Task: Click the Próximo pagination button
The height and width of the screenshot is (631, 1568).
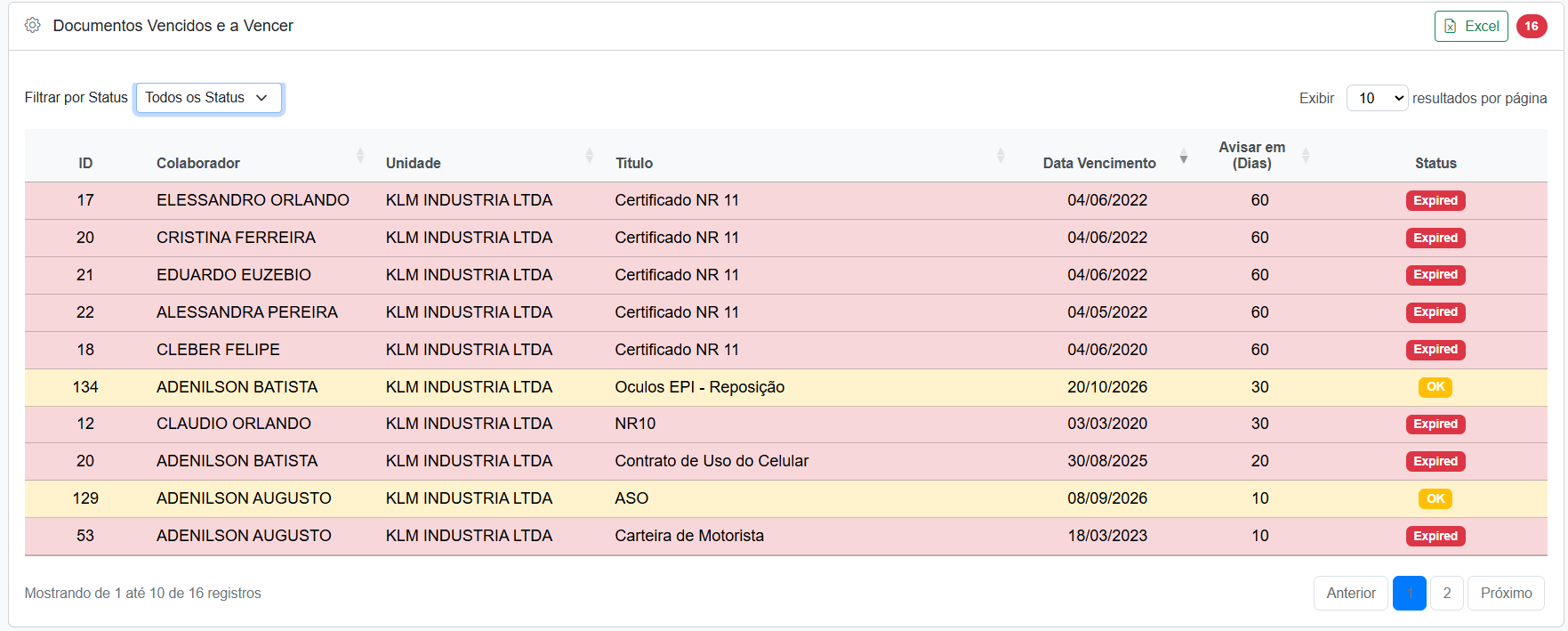Action: [x=1505, y=593]
